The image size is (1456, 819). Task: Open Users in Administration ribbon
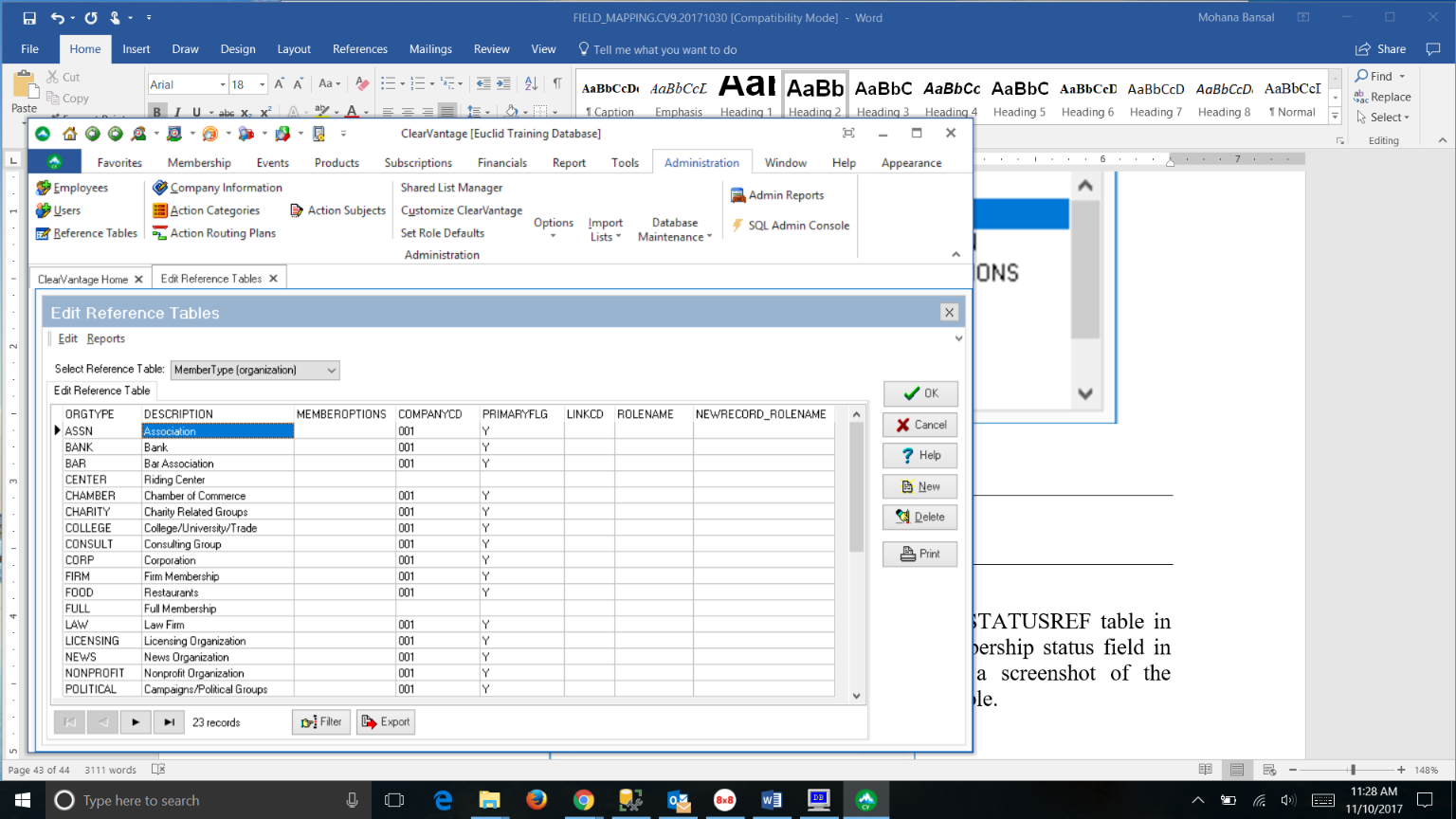point(59,210)
